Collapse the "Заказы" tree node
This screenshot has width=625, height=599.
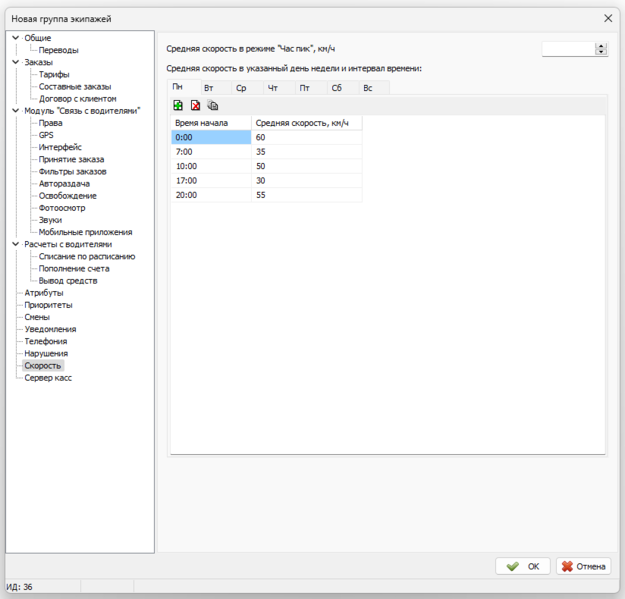15,62
